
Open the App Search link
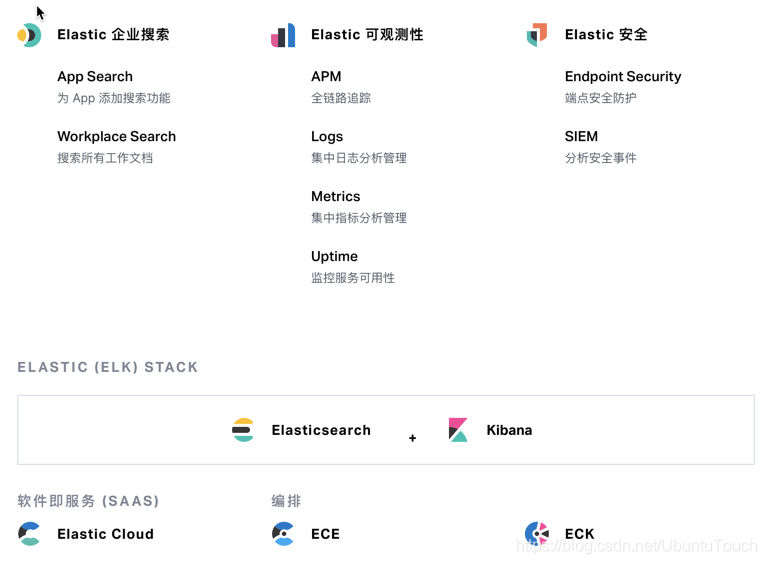coord(95,76)
